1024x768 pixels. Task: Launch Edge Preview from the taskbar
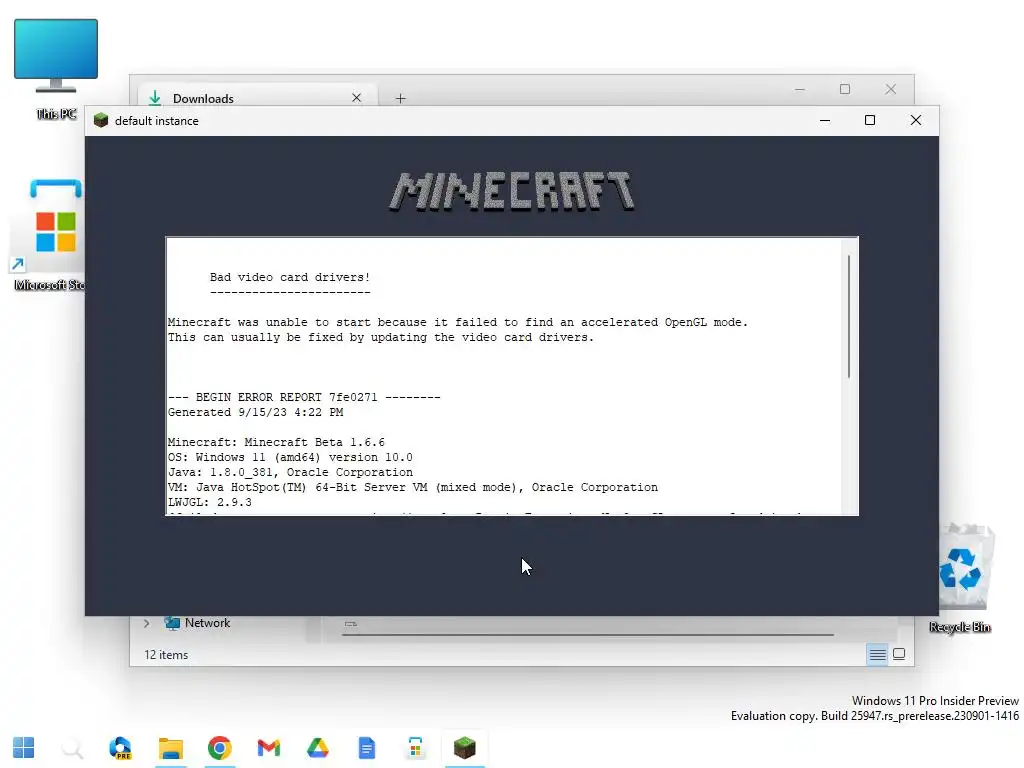pos(121,748)
